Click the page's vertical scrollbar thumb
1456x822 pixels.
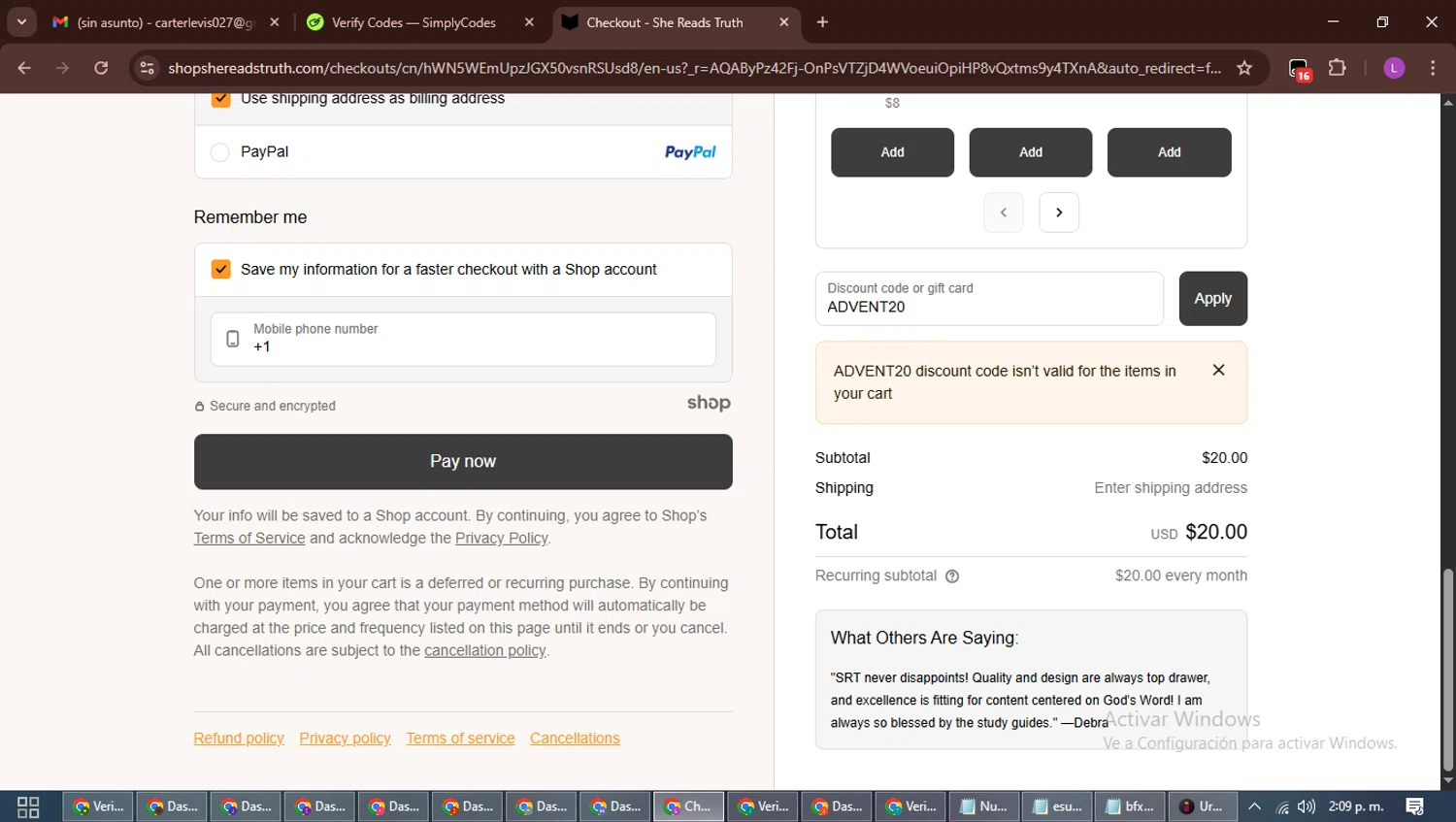[1448, 670]
